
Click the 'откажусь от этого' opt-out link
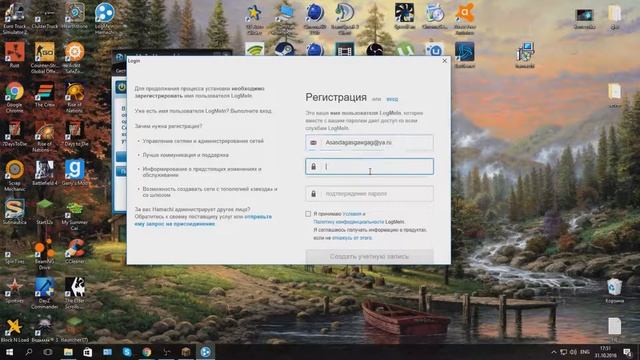pyautogui.click(x=352, y=238)
